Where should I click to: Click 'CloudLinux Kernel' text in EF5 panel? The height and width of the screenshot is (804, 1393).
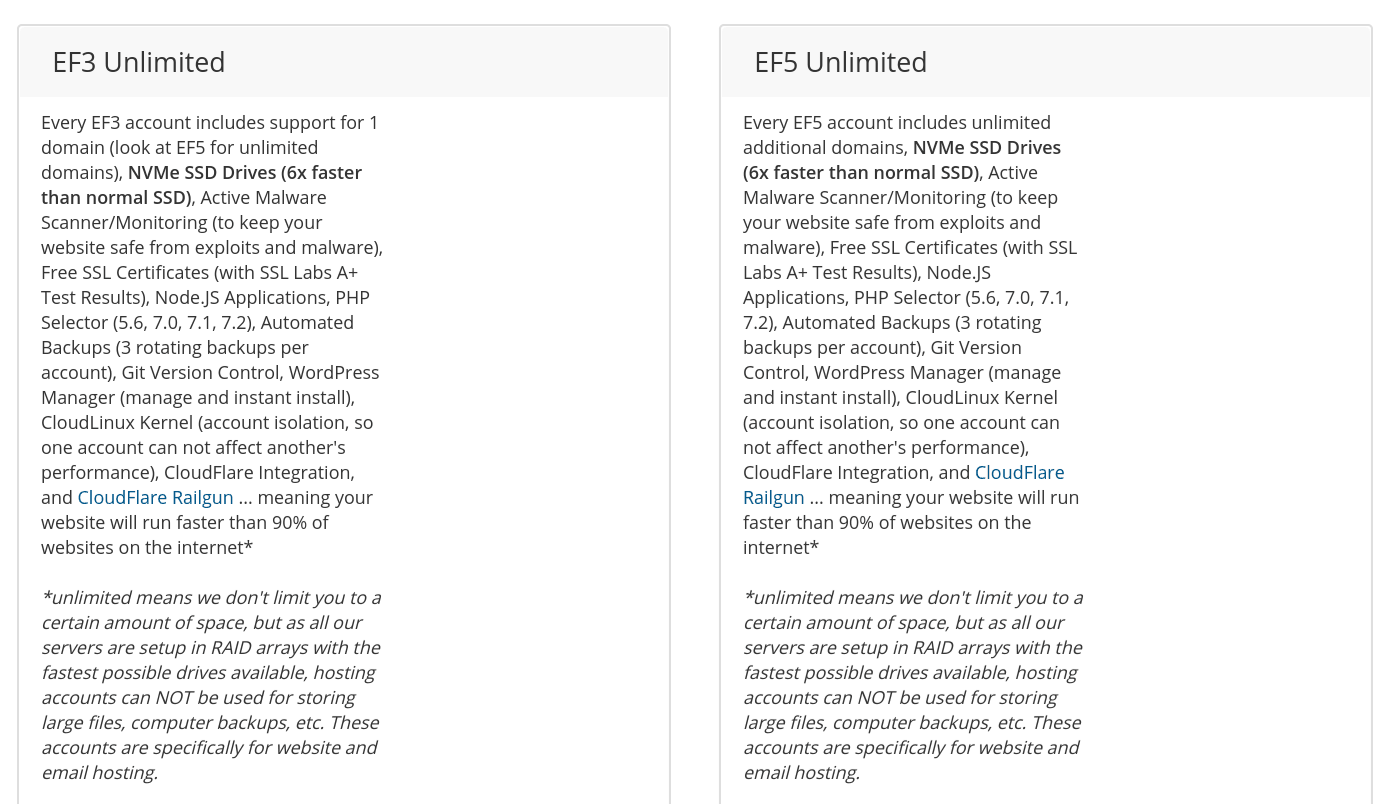[x=981, y=397]
